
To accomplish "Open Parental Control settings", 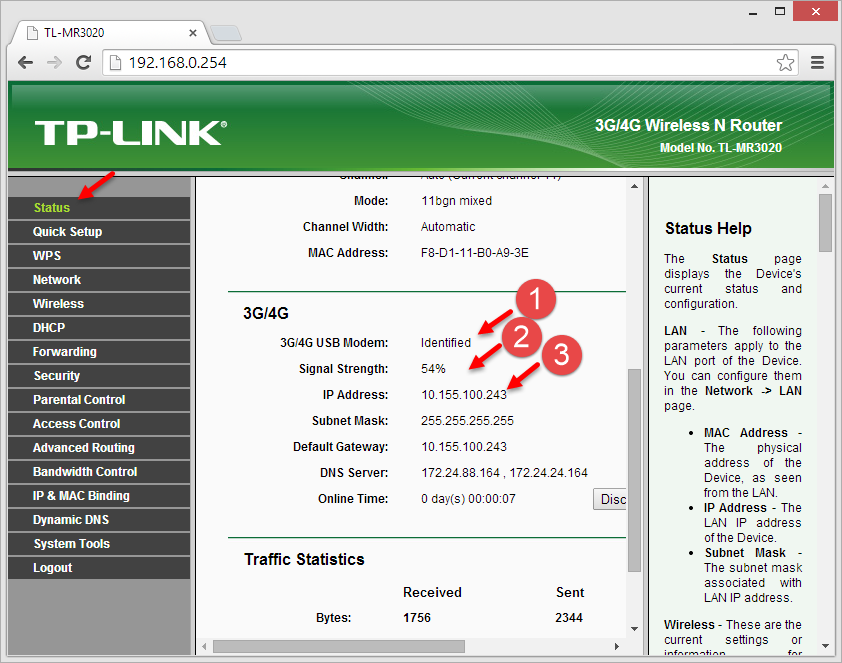I will [99, 400].
